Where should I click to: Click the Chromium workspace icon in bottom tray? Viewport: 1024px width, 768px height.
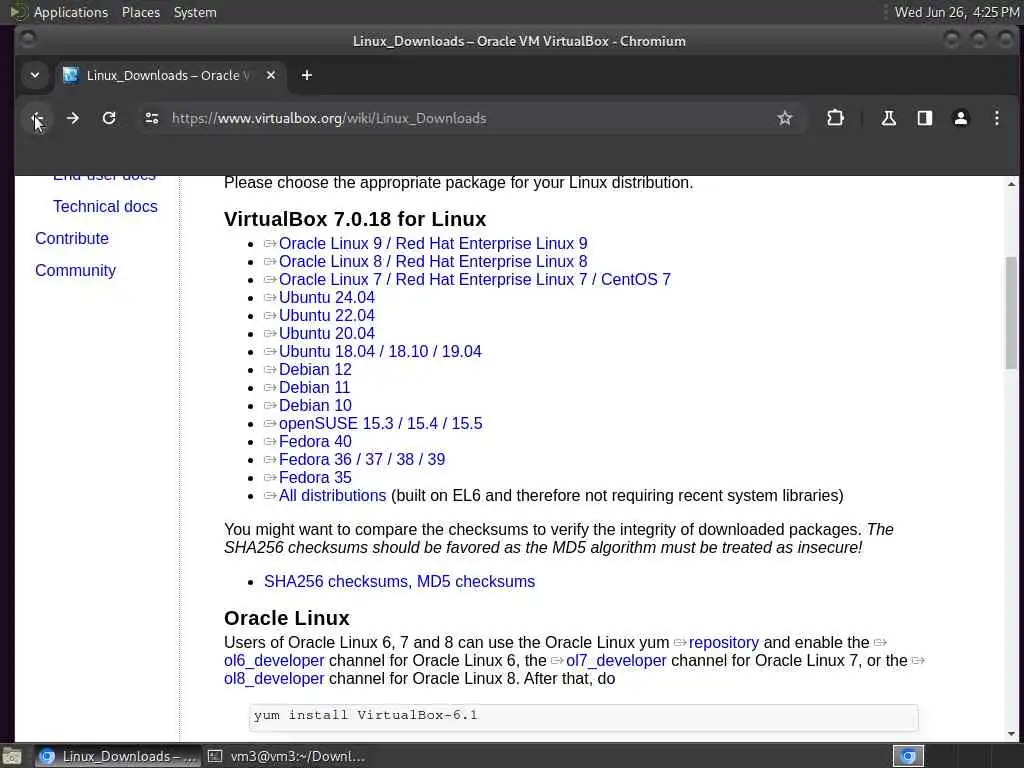click(908, 756)
